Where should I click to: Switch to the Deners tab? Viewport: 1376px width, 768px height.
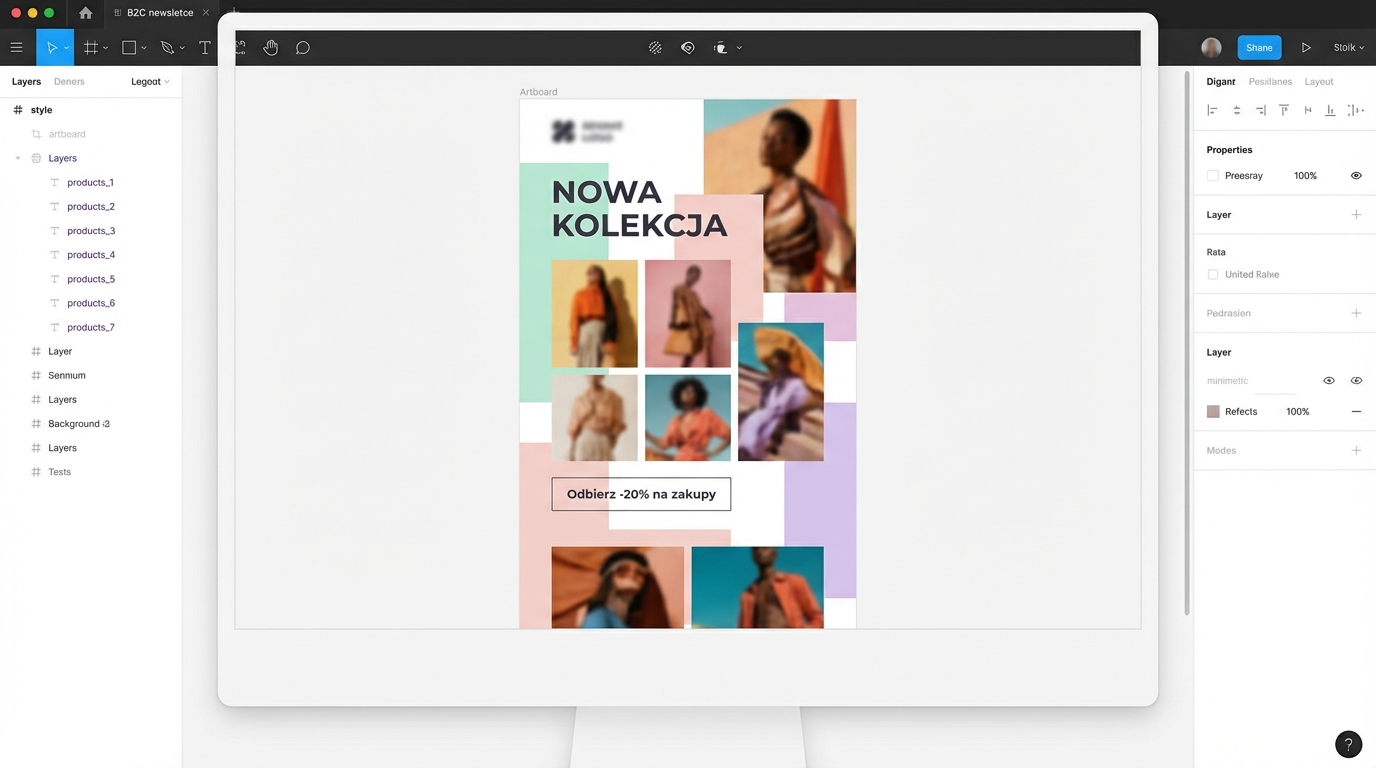[x=69, y=82]
